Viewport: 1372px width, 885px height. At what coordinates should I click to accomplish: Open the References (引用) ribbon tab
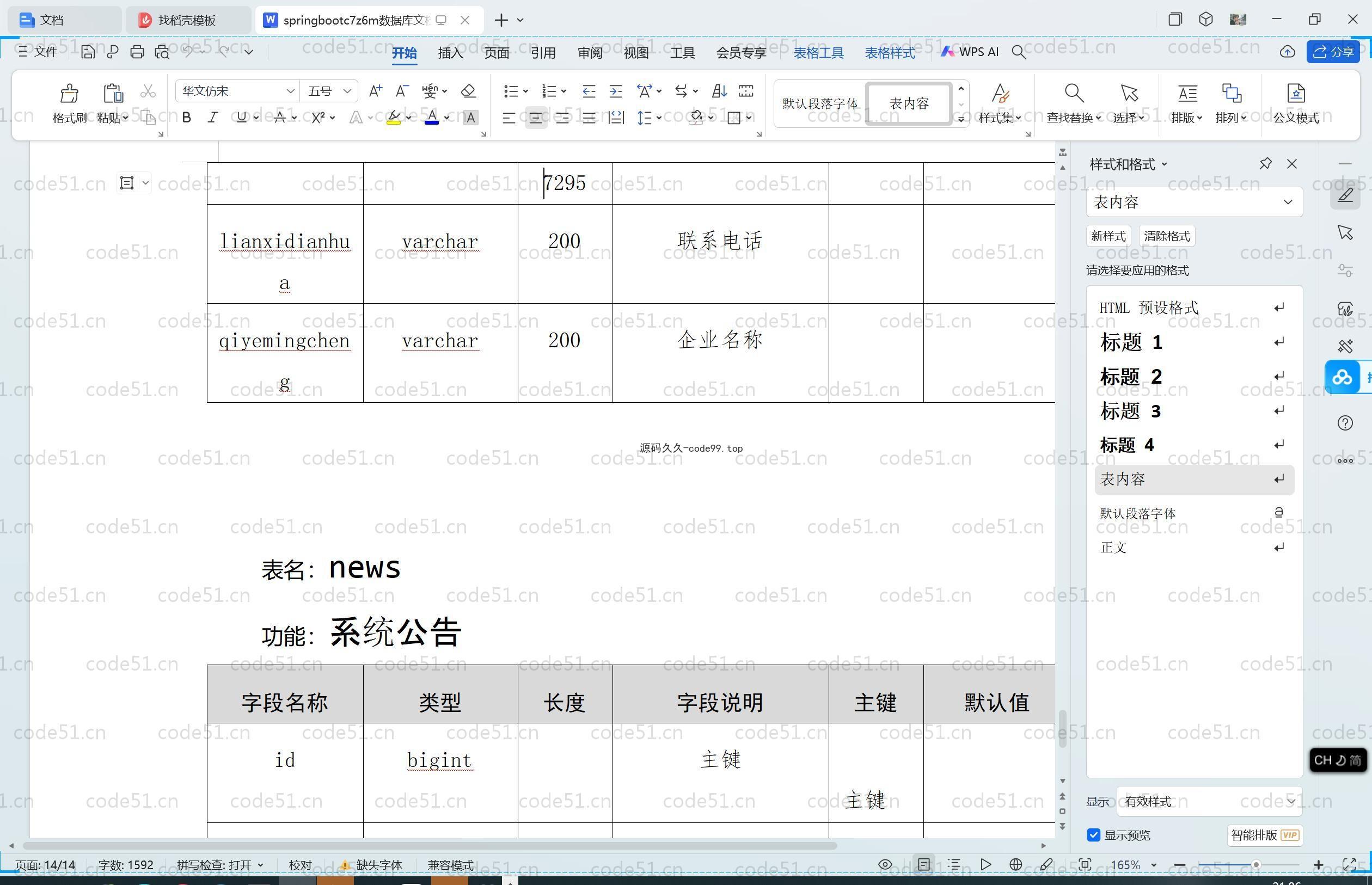pos(543,53)
